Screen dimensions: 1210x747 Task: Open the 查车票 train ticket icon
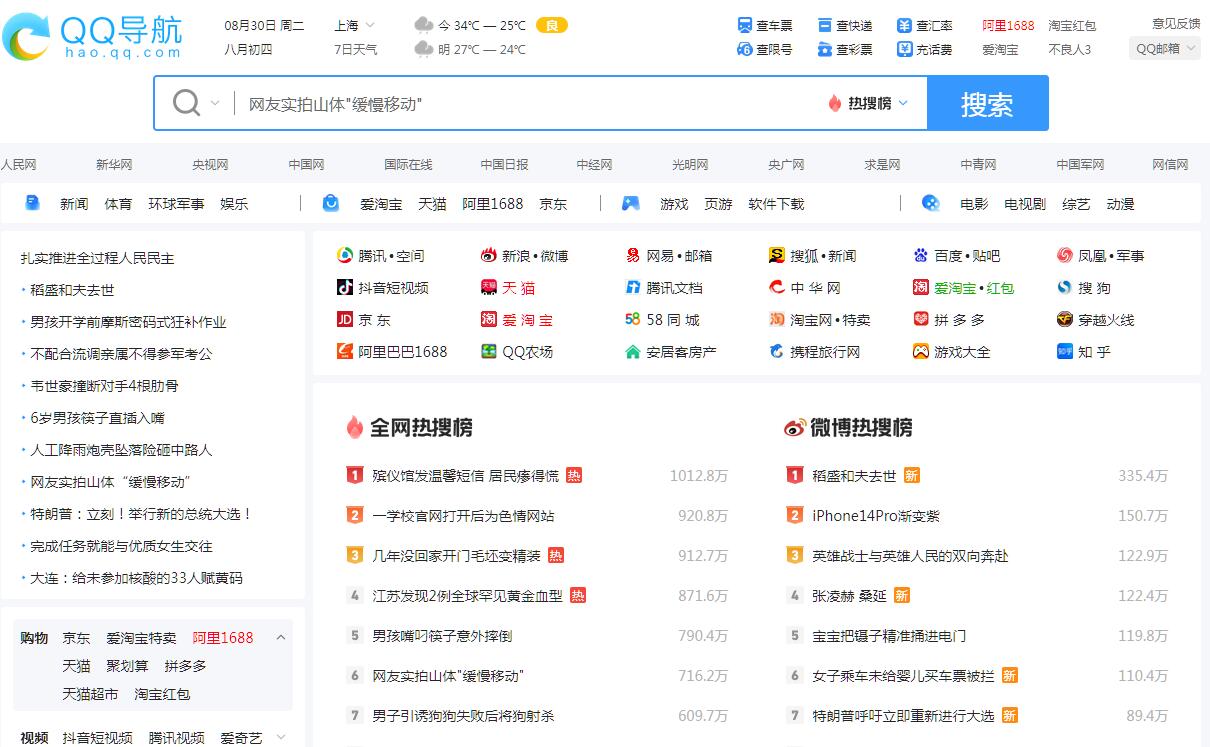(x=744, y=25)
